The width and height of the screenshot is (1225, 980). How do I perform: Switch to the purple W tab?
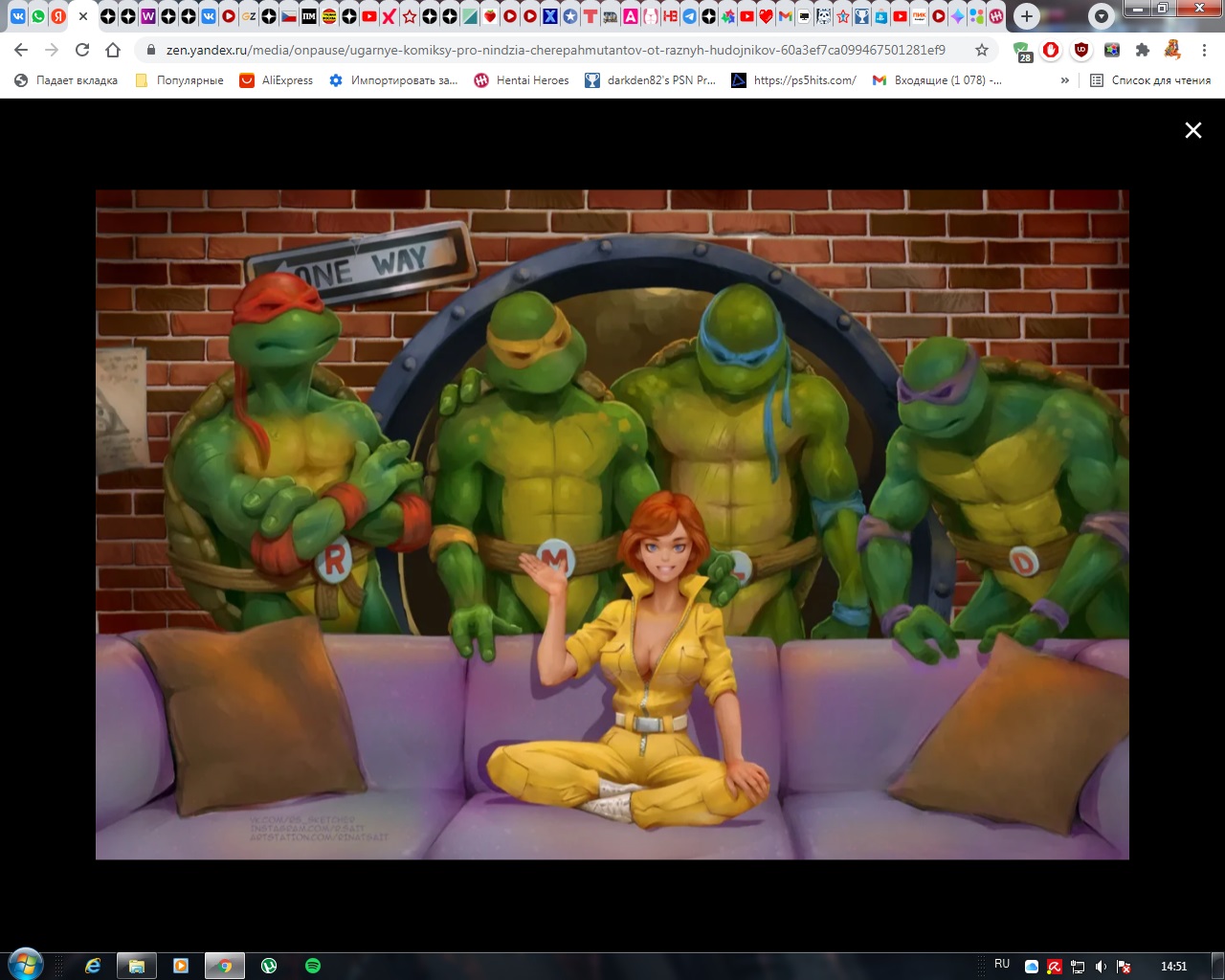pos(148,16)
